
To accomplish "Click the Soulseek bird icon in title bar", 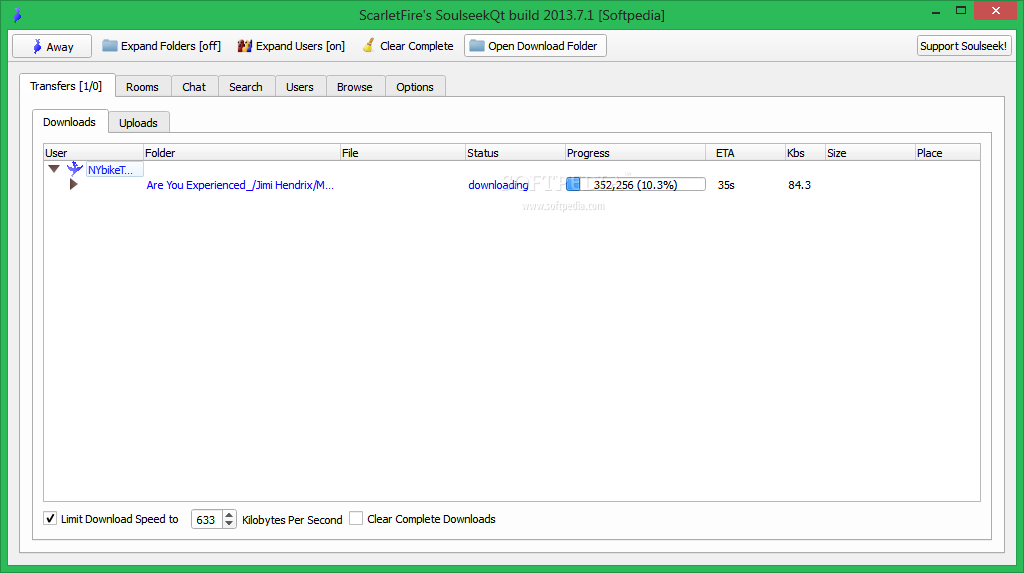I will [17, 14].
